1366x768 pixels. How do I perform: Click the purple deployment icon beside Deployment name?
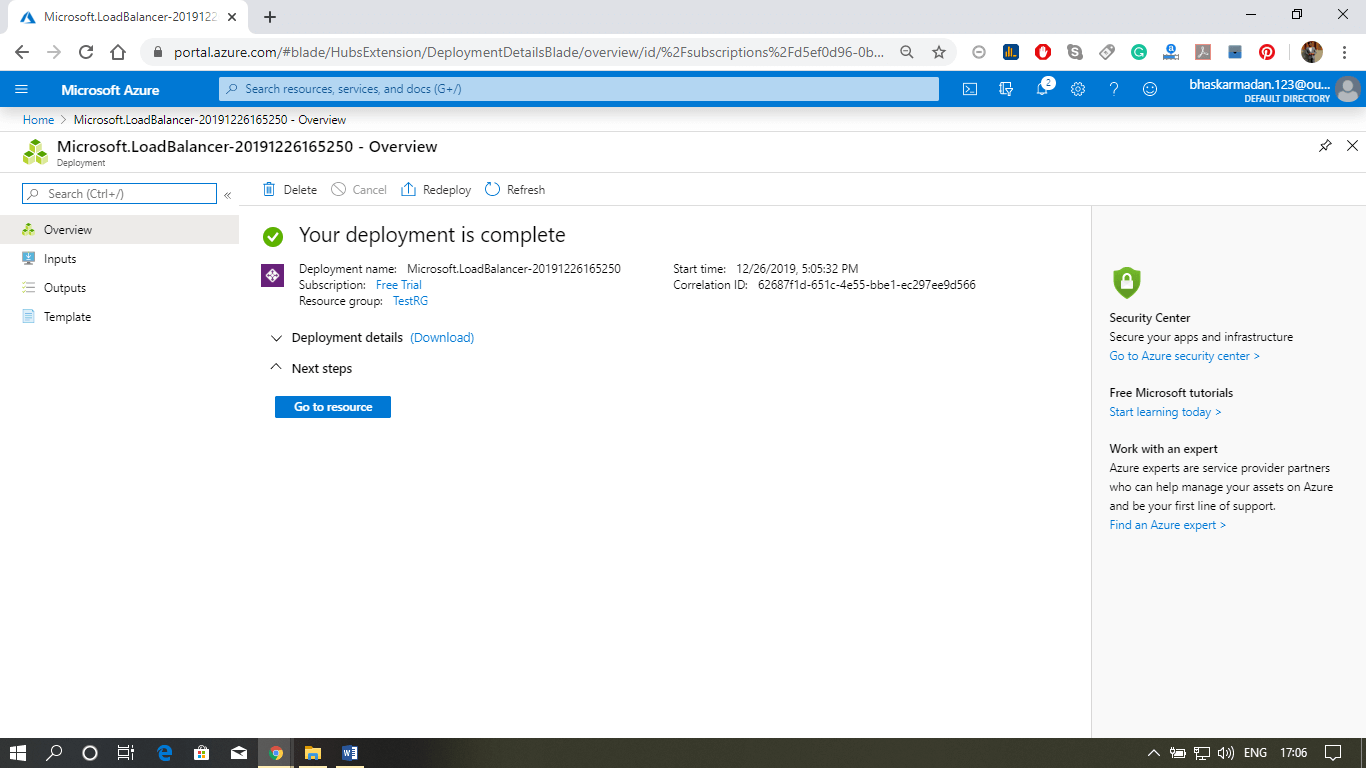[x=272, y=275]
